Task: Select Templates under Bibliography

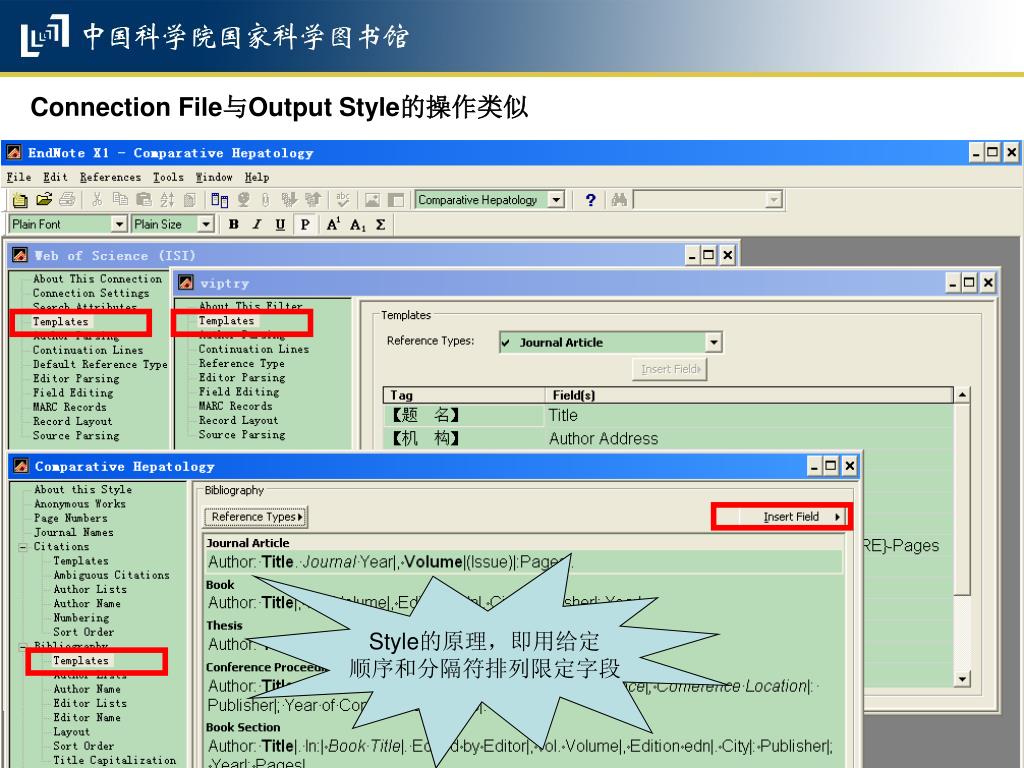Action: 81,660
